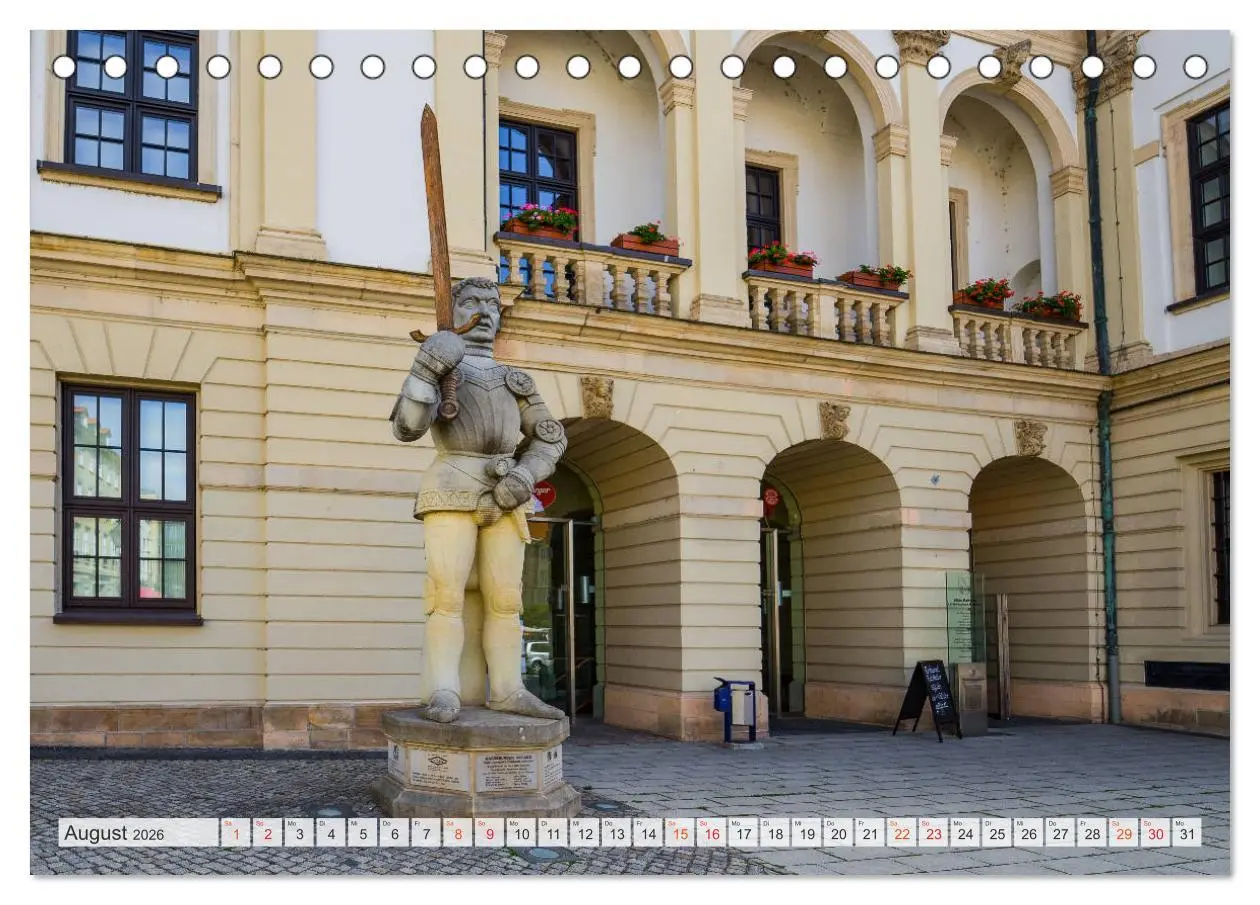Image resolution: width=1260 pixels, height=905 pixels.
Task: Select date cell 11
Action: [x=553, y=832]
